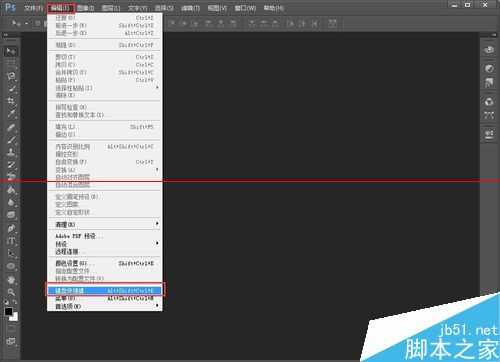Expand the toolbox with its double-arrow
Viewport: 500px width, 362px height.
(6, 35)
